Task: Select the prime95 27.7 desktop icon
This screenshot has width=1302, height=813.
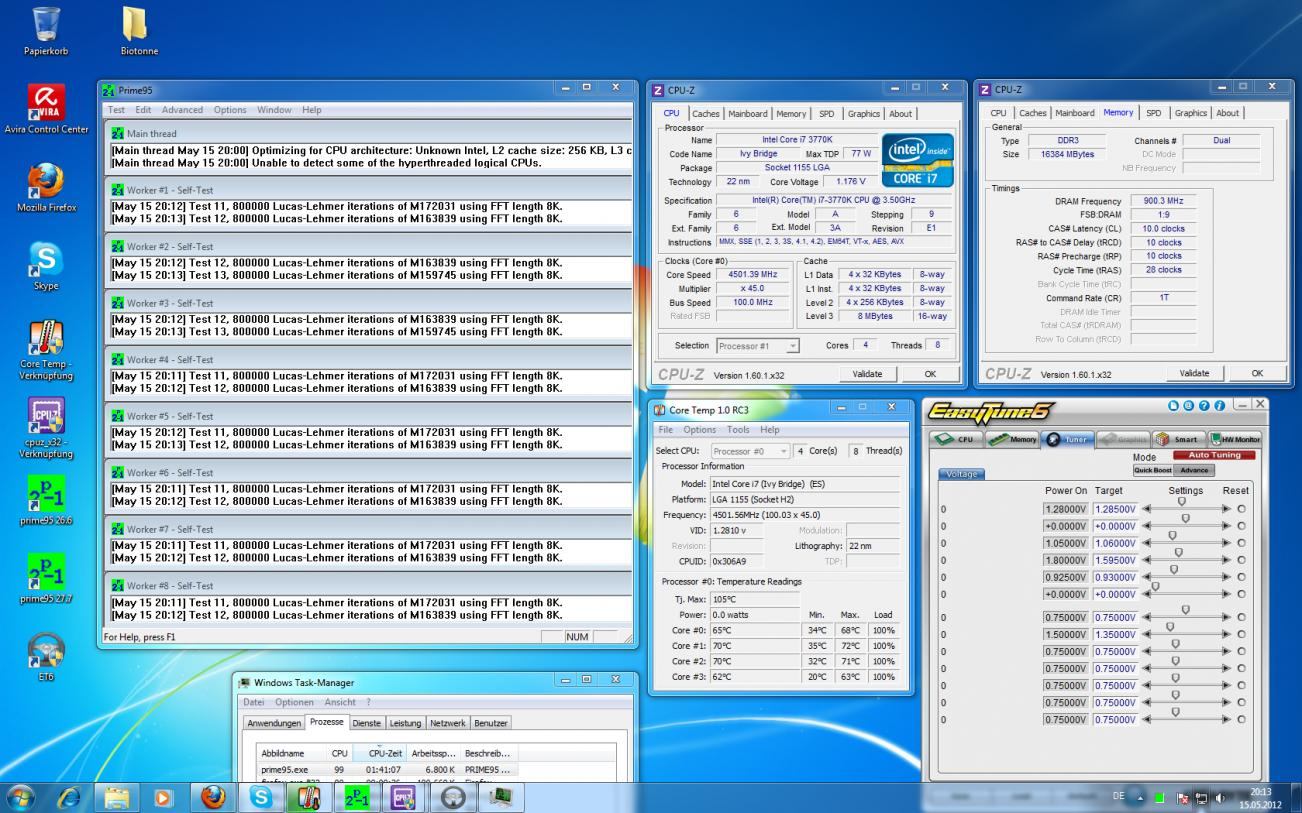Action: coord(47,578)
